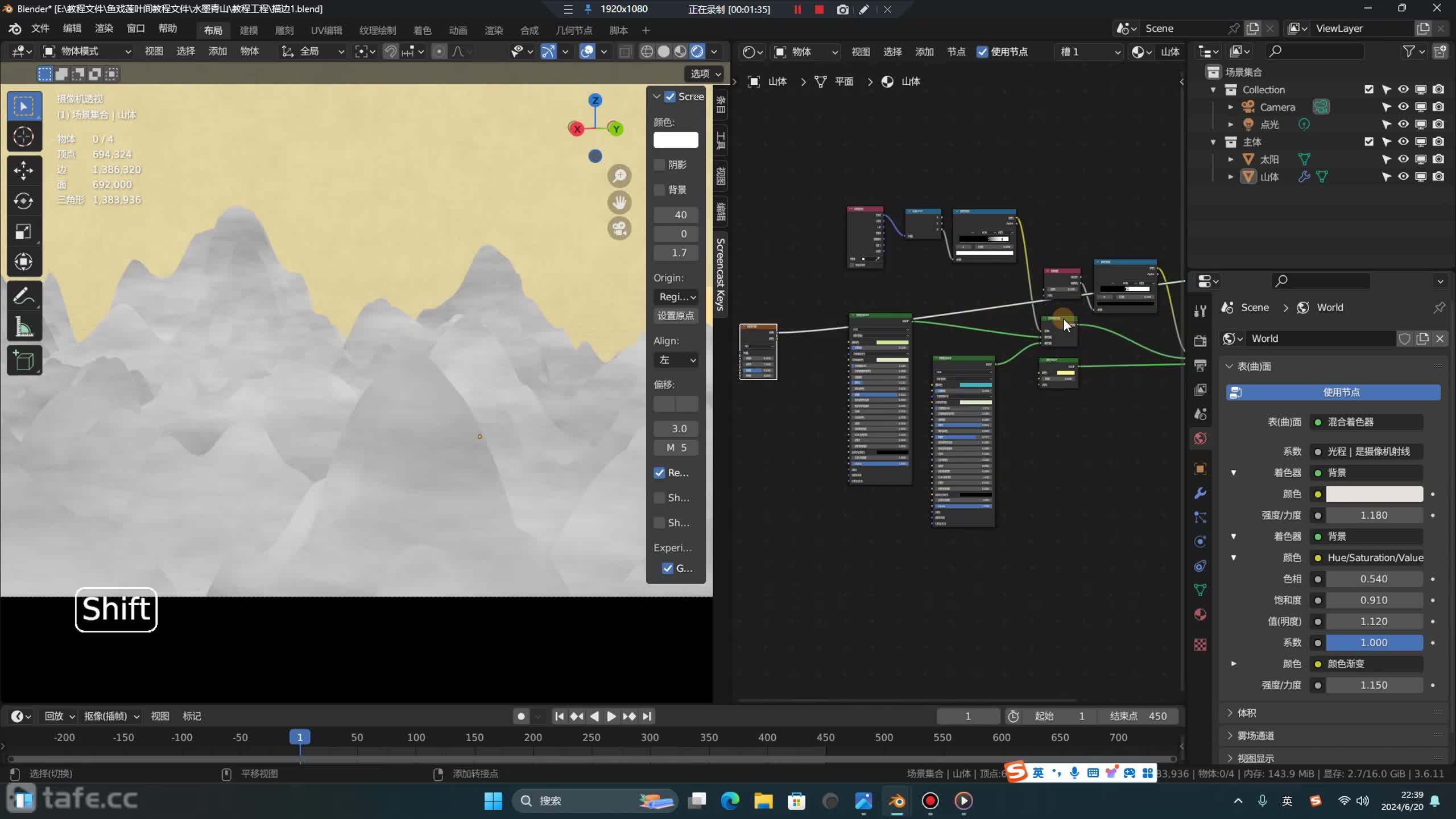This screenshot has height=819, width=1456.
Task: Open Microsoft Edge from the taskbar
Action: pos(730,801)
